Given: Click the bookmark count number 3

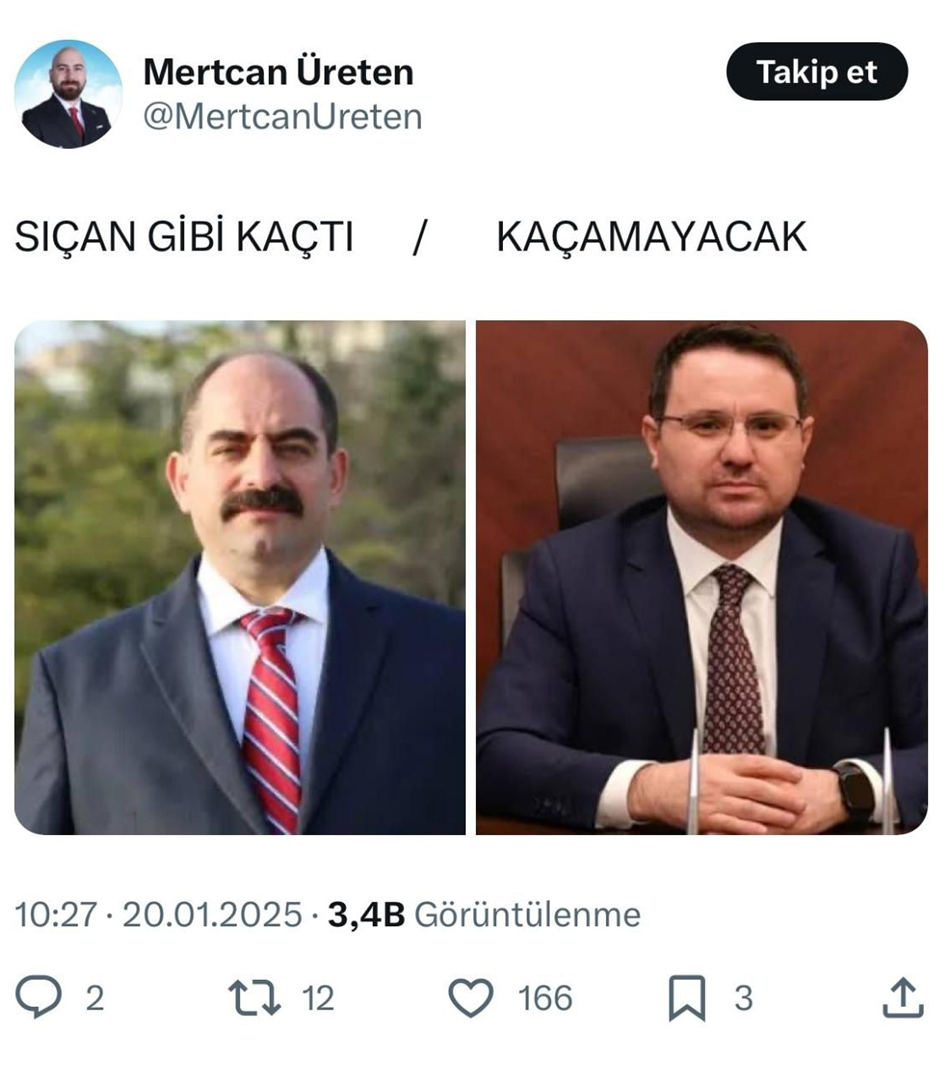Looking at the screenshot, I should pos(744,998).
